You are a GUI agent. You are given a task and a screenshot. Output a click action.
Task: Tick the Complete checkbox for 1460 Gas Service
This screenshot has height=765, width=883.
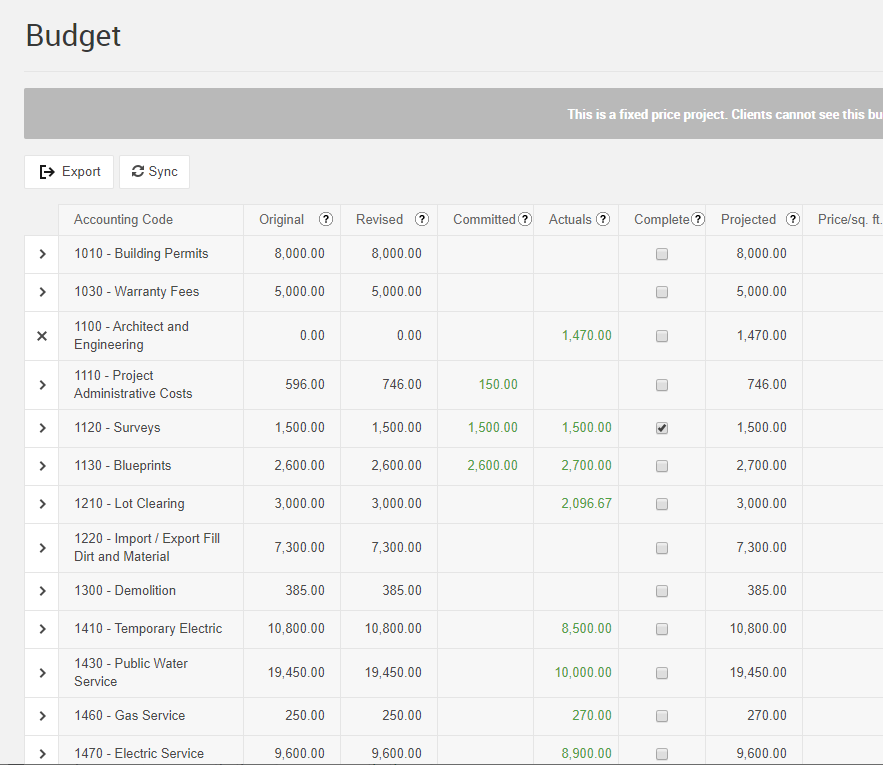point(662,716)
